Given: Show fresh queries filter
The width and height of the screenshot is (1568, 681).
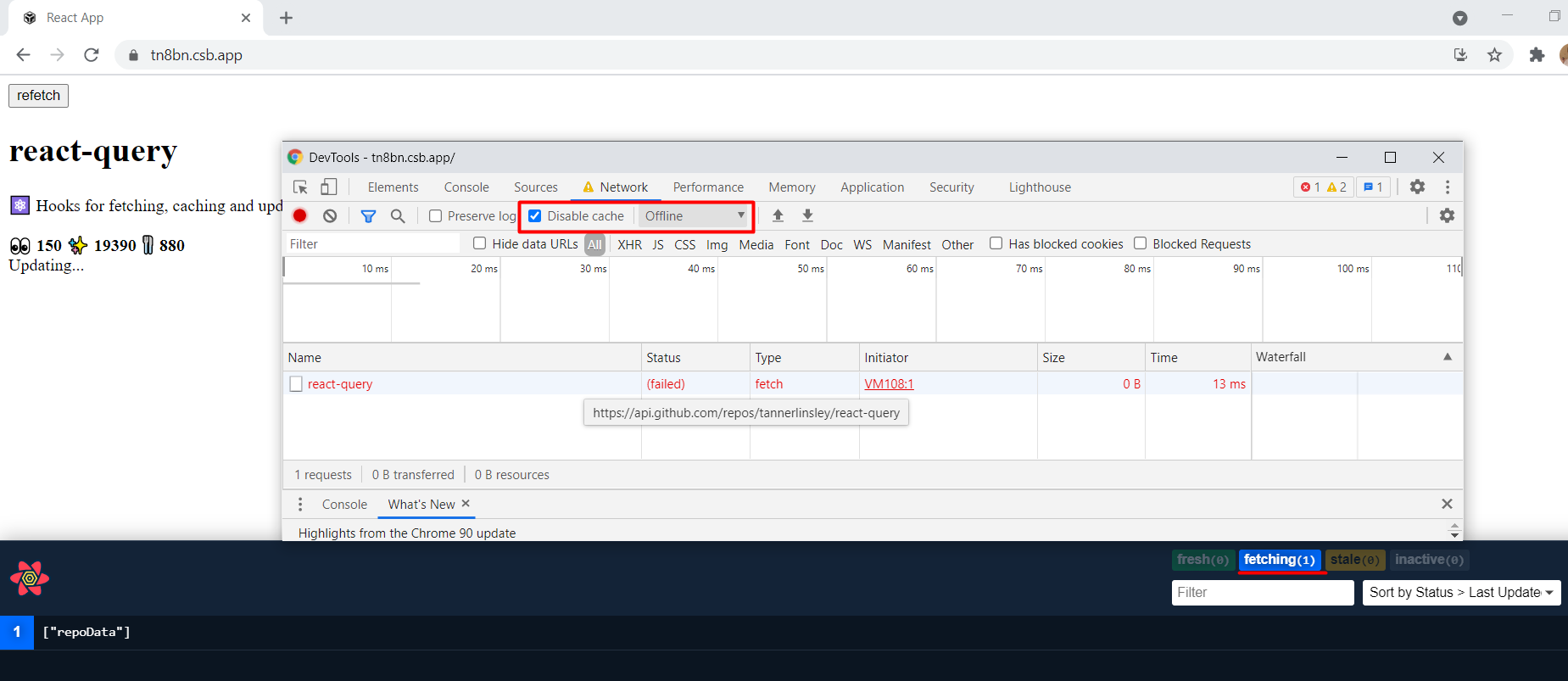Looking at the screenshot, I should tap(1203, 560).
